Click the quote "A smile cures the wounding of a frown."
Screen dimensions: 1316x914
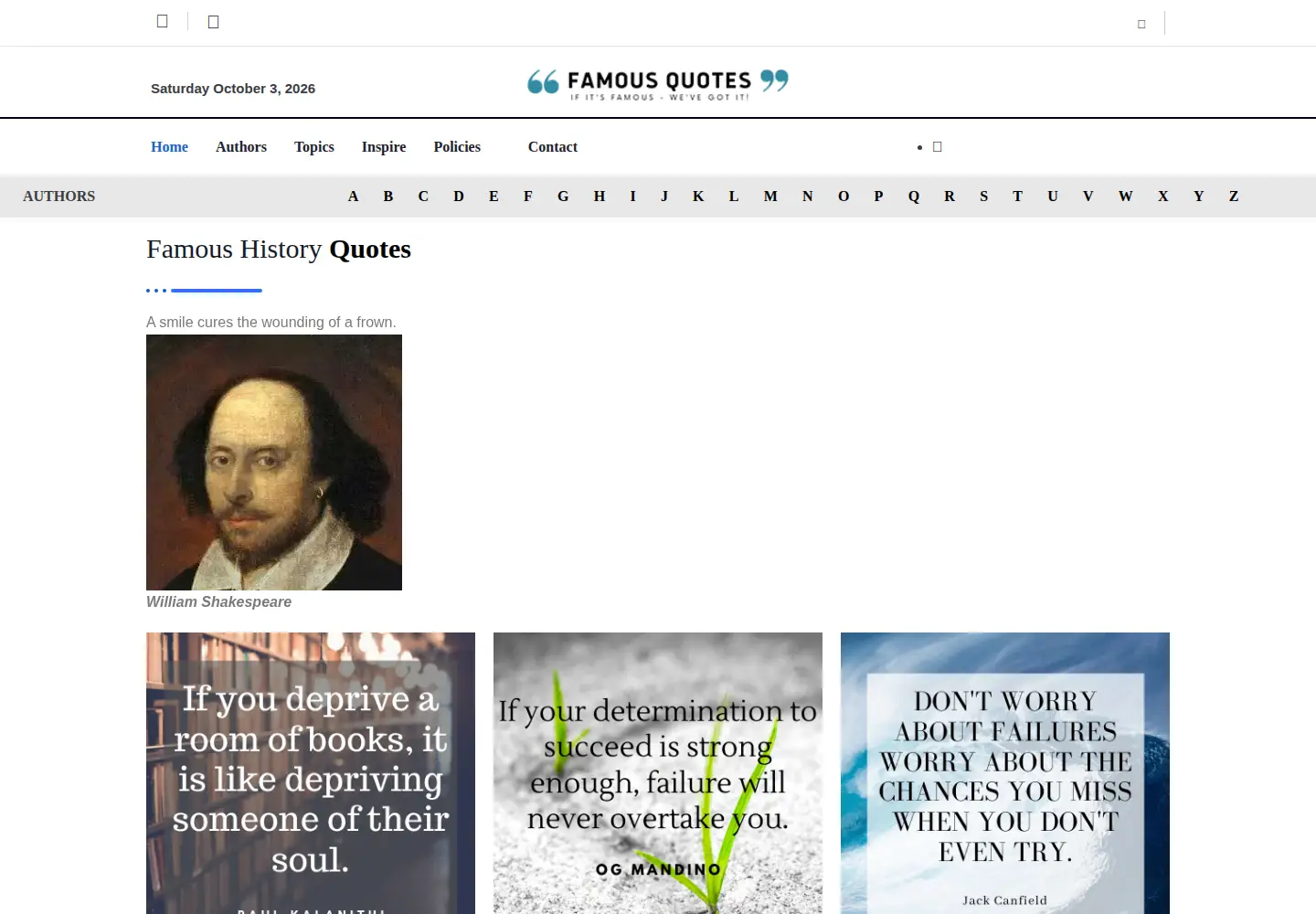pyautogui.click(x=271, y=323)
